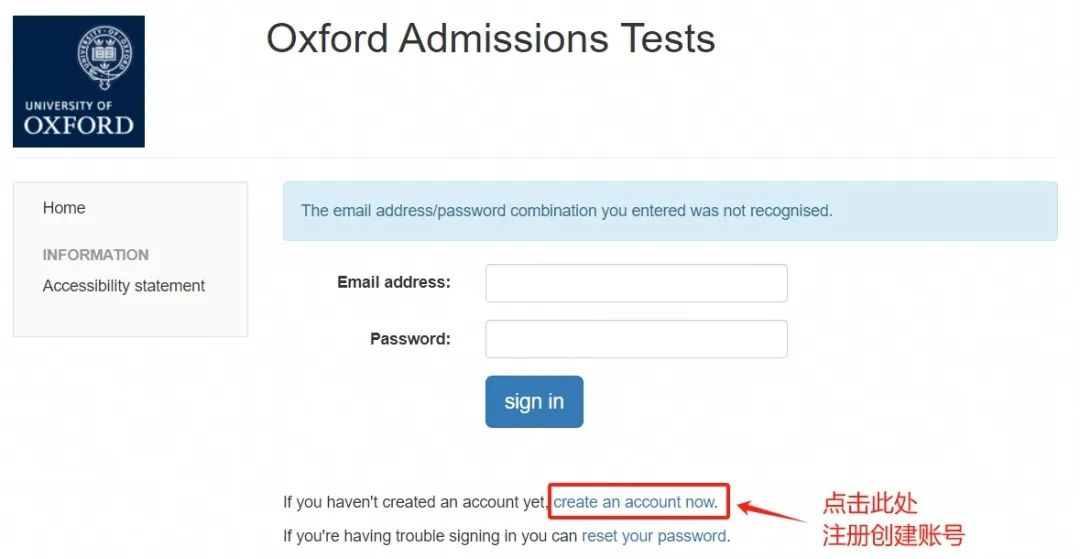
Task: Click the "Oxford Admissions Tests" page heading
Action: coord(490,38)
